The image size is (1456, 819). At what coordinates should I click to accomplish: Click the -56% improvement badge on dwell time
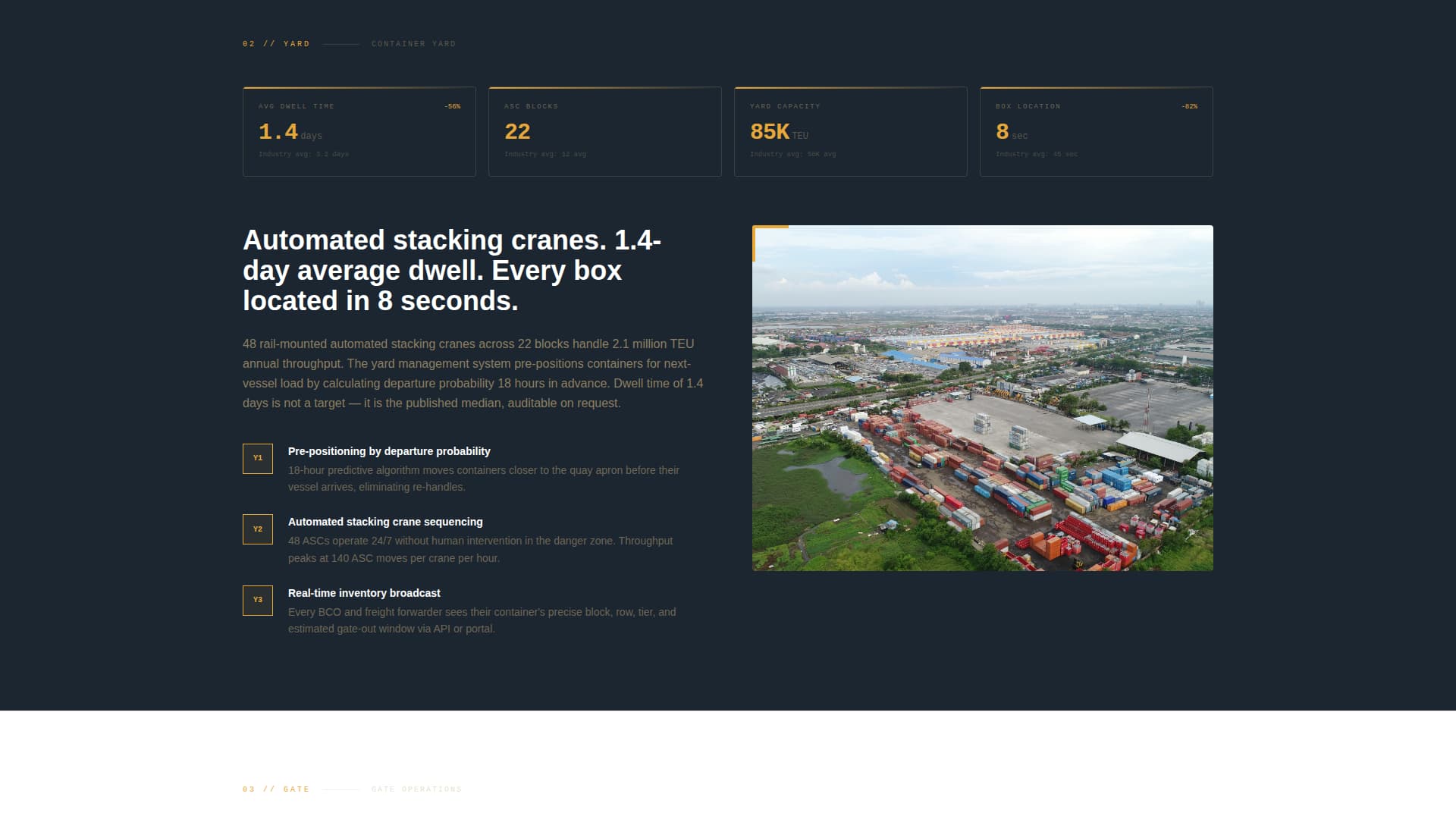tap(451, 107)
